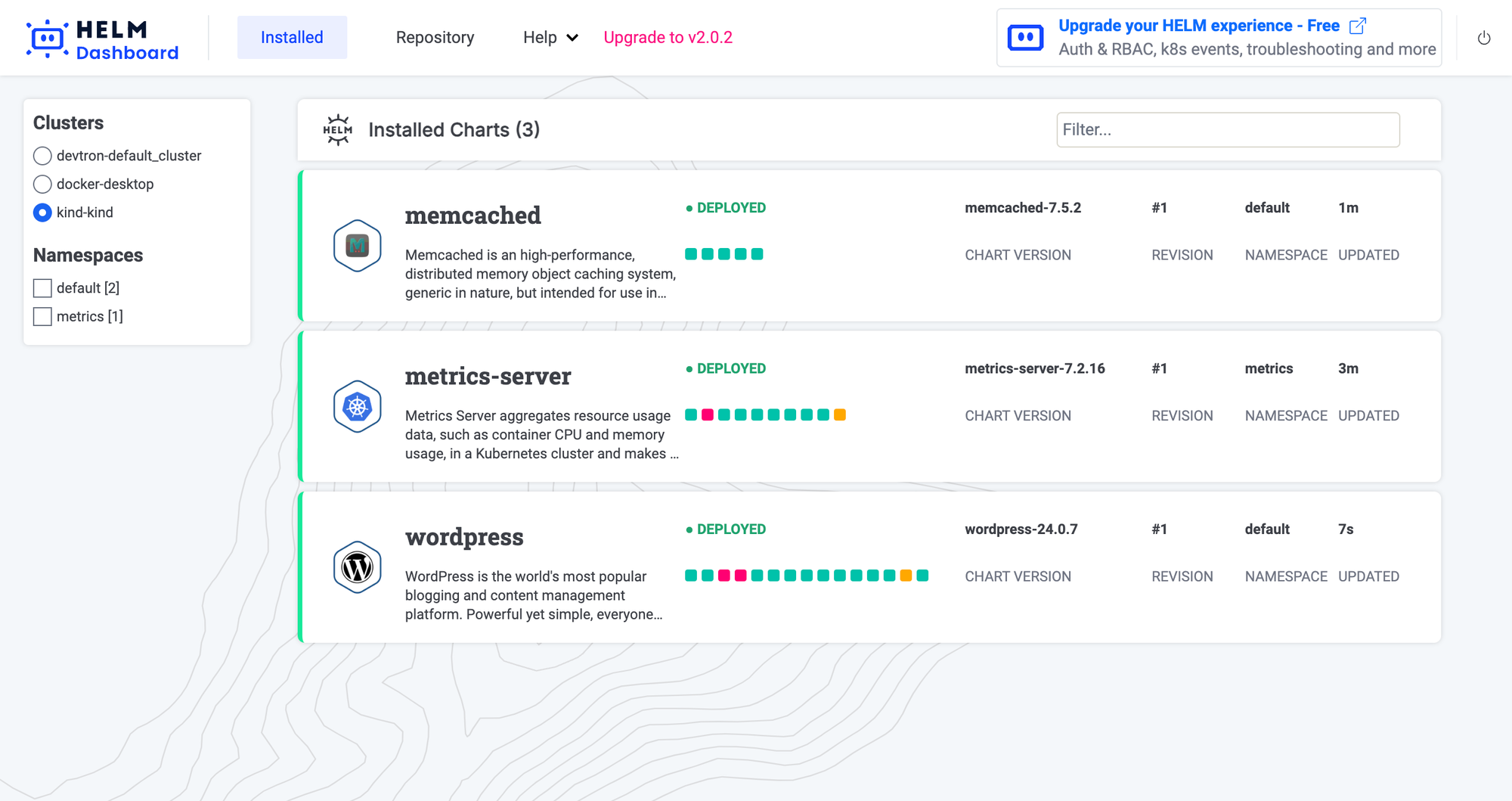
Task: Click the memcached chart icon
Action: (358, 245)
